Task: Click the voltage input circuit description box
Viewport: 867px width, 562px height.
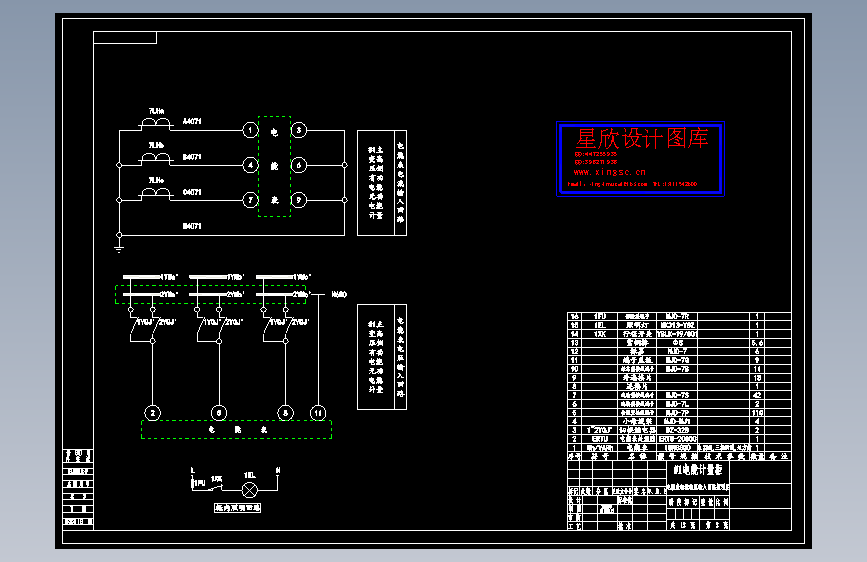Action: (382, 357)
